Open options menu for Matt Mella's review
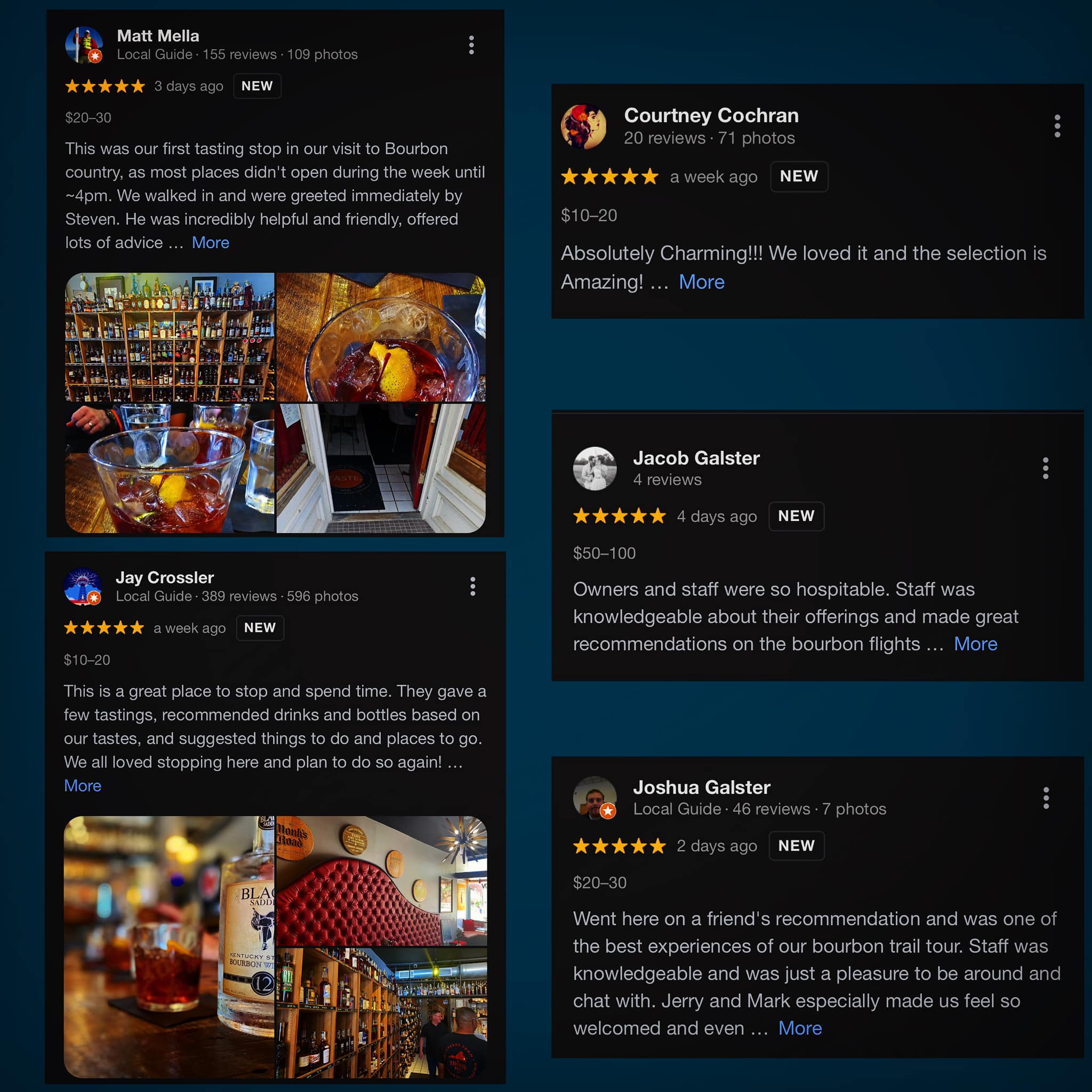The image size is (1092, 1092). coord(471,45)
